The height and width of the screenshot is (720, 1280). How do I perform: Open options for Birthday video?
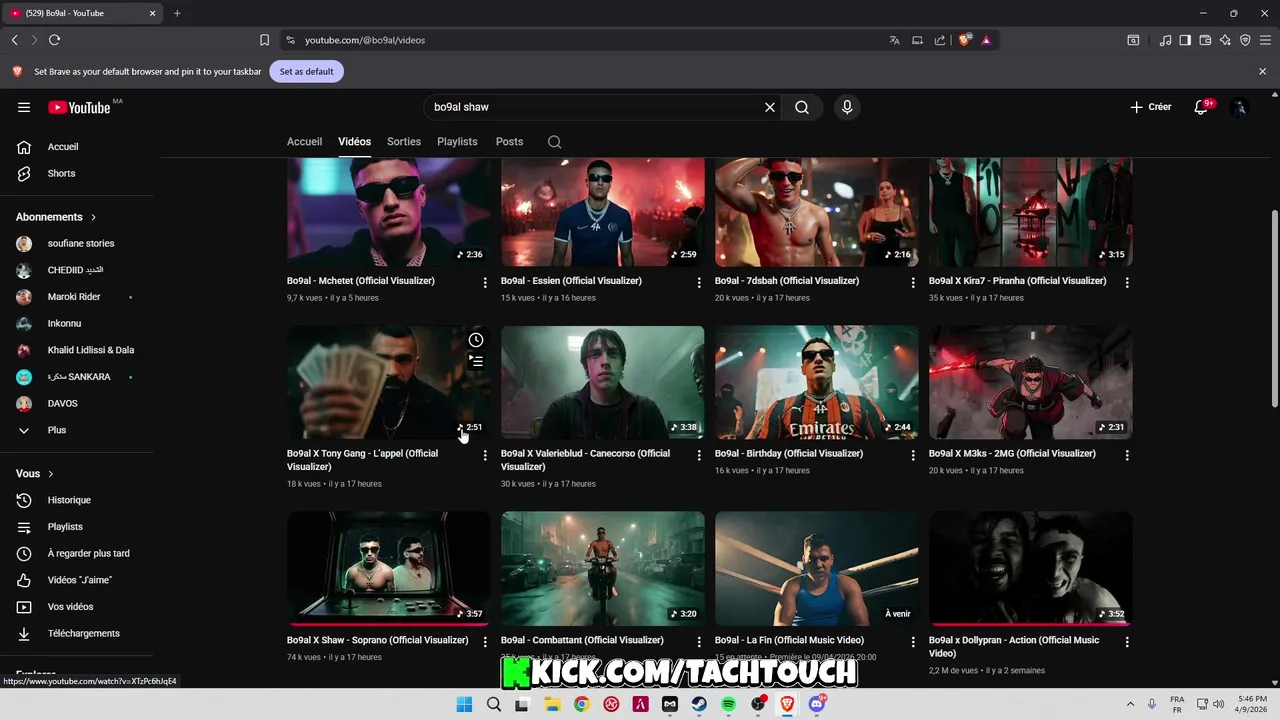click(x=913, y=455)
